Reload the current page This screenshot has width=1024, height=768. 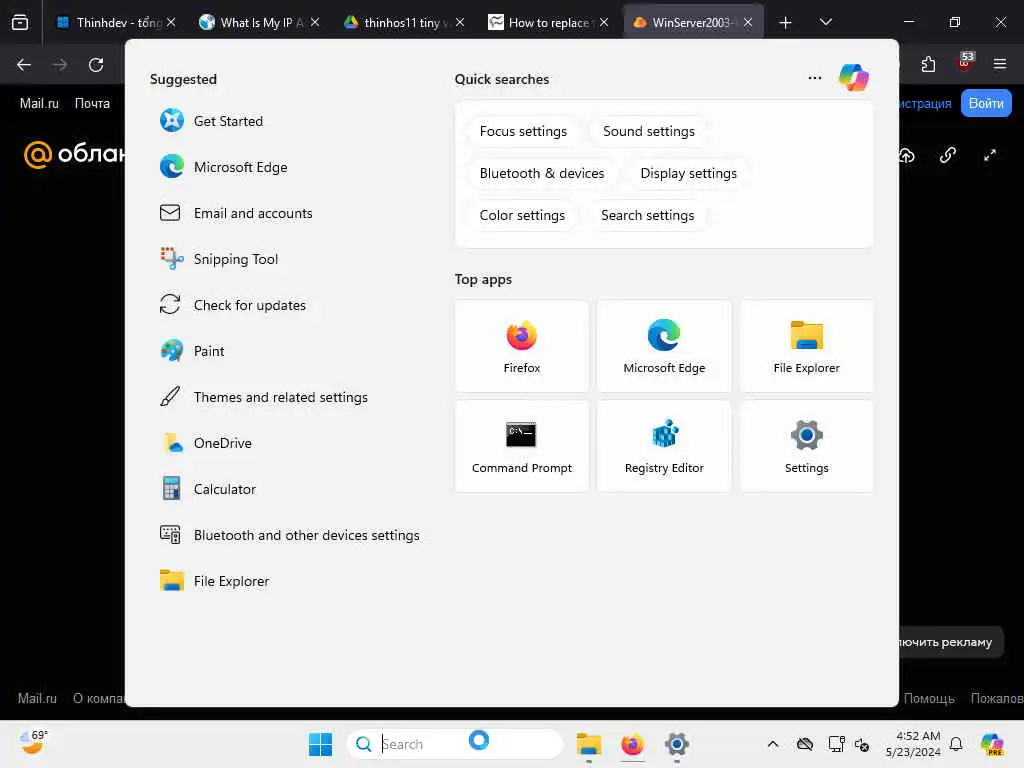point(96,65)
